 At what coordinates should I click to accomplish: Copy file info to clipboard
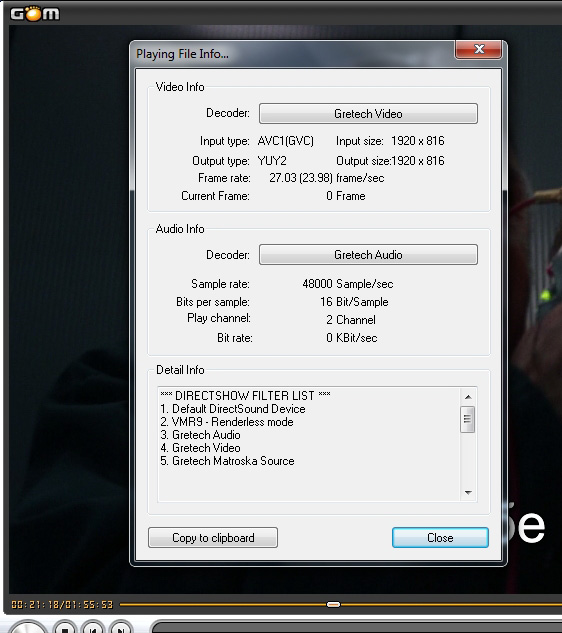pyautogui.click(x=213, y=538)
